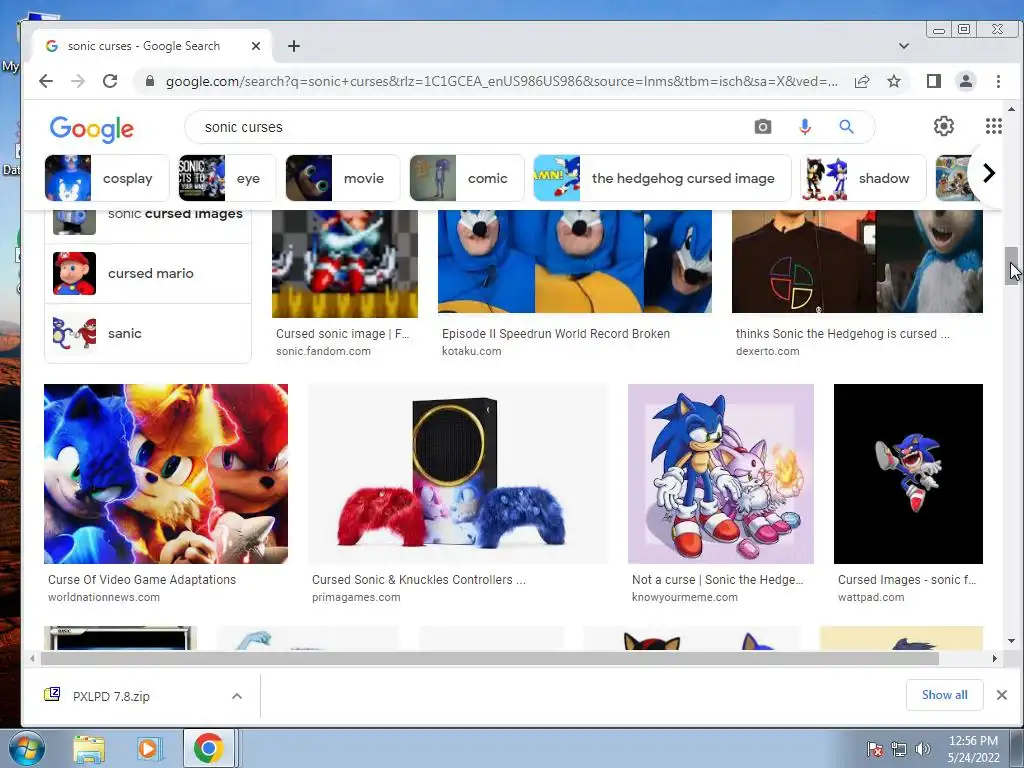Image resolution: width=1024 pixels, height=768 pixels.
Task: Open the downloaded PXLPD 7.8.zip file
Action: [x=111, y=696]
